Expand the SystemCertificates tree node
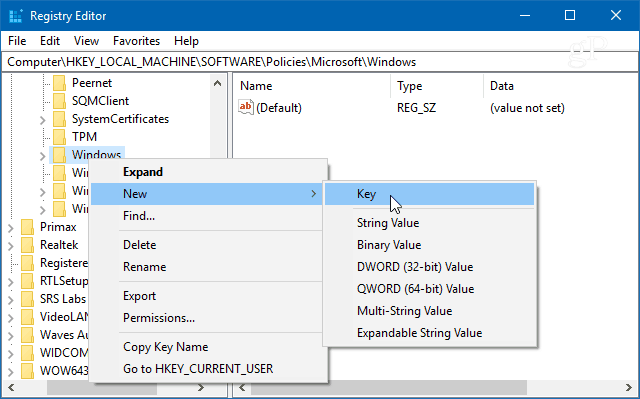 (x=42, y=120)
